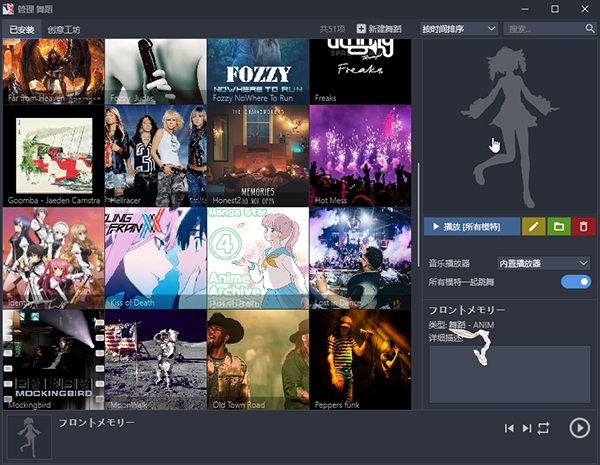Image resolution: width=600 pixels, height=465 pixels.
Task: Skip to next track in bottom bar
Action: pos(526,428)
